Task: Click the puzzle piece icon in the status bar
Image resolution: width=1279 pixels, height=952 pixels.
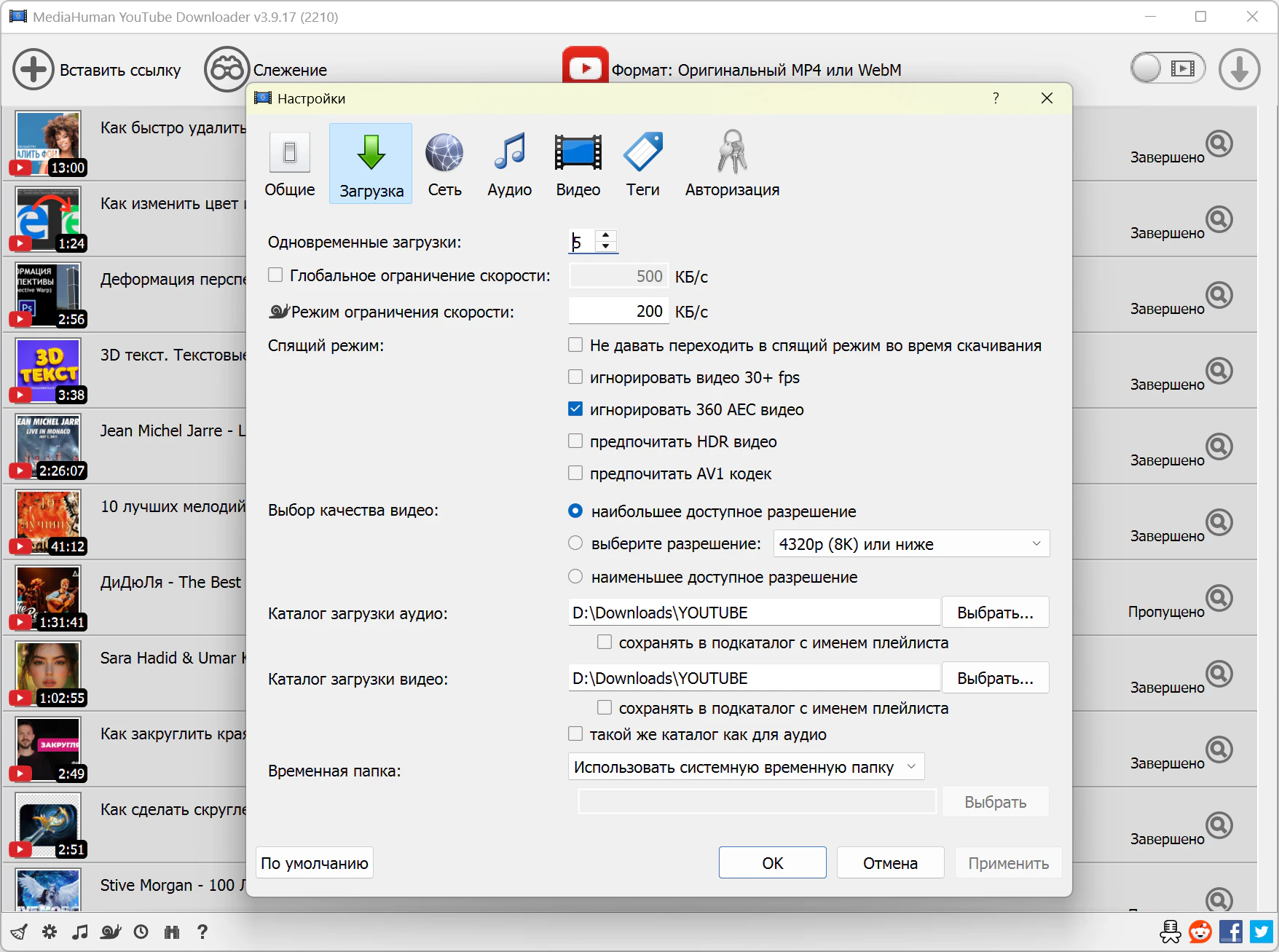Action: 172,932
